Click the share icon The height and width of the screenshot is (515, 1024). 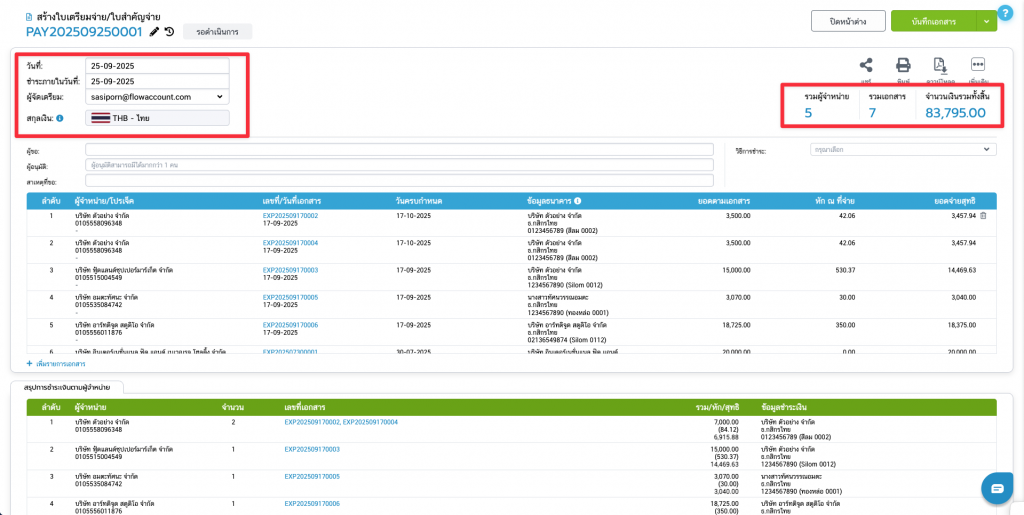(x=866, y=64)
